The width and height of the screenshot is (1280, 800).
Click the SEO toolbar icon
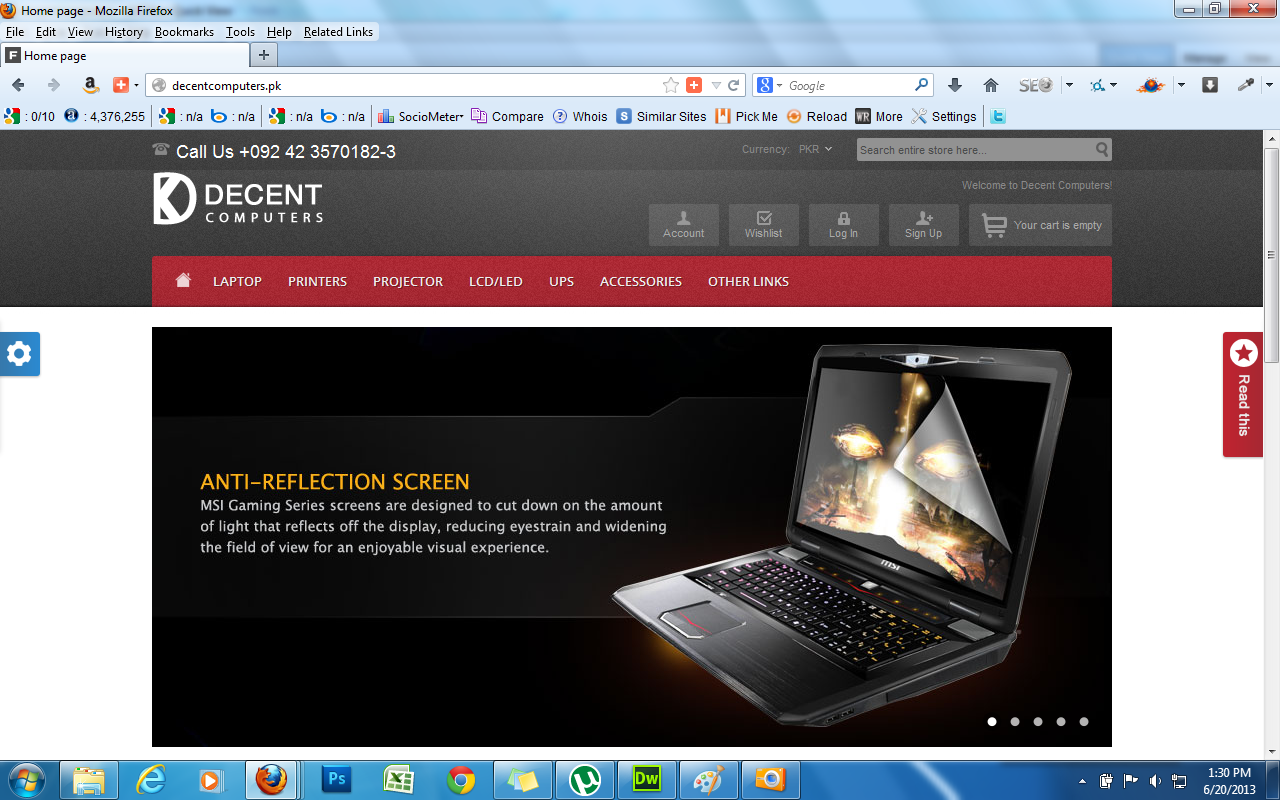point(1036,85)
